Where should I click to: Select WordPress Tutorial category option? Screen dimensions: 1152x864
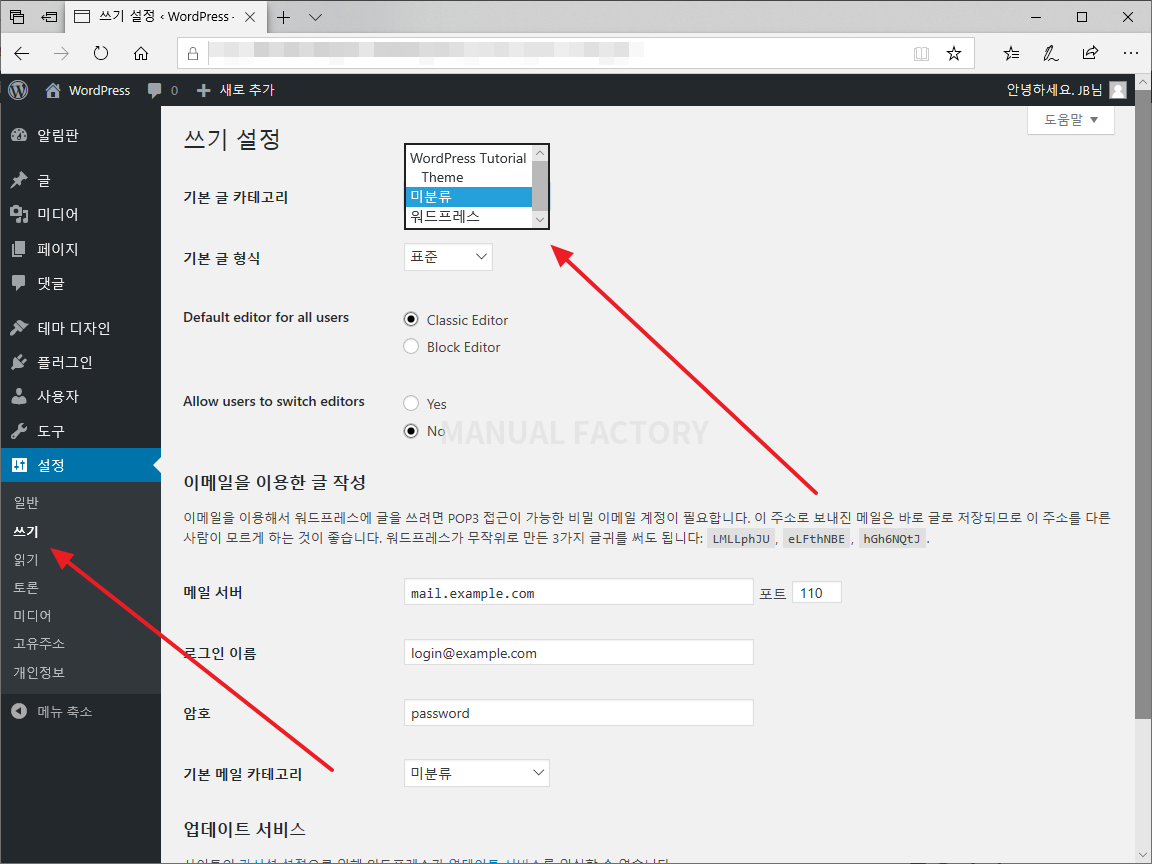469,158
